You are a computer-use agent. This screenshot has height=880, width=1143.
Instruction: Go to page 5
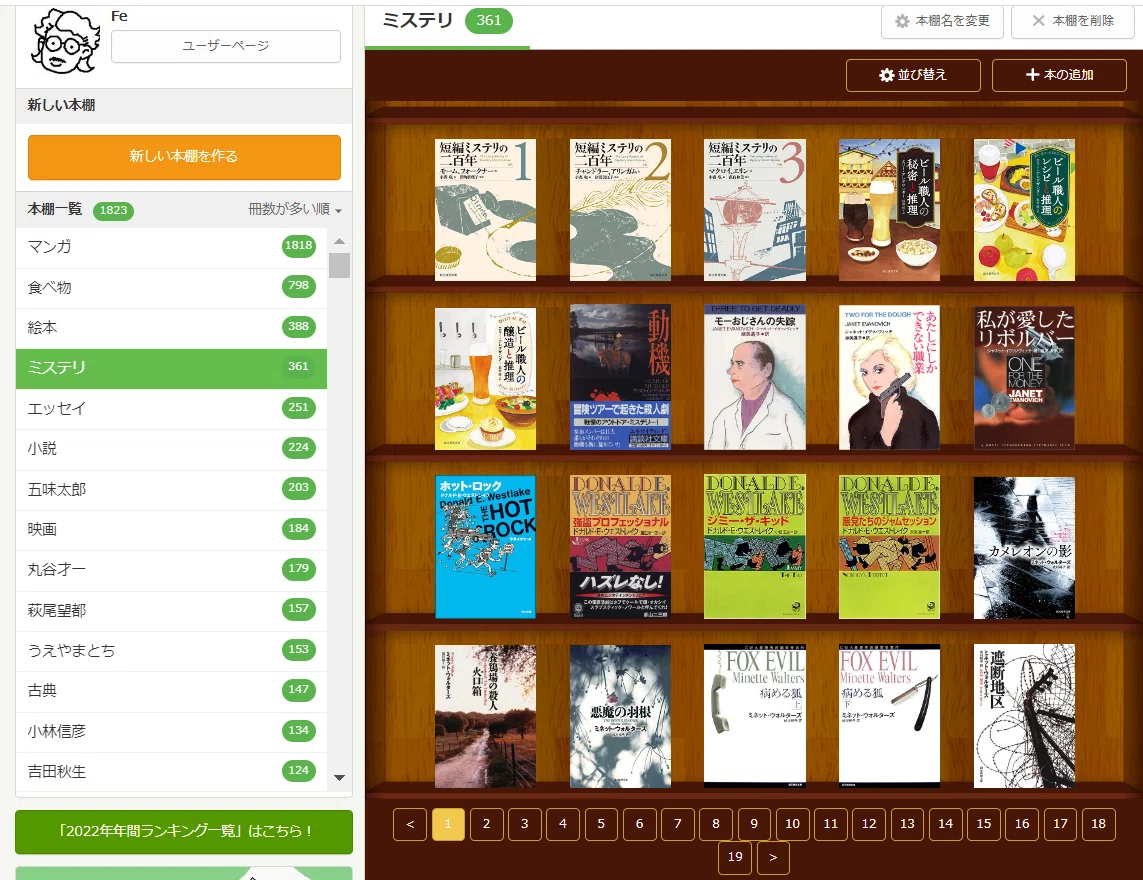click(x=601, y=825)
